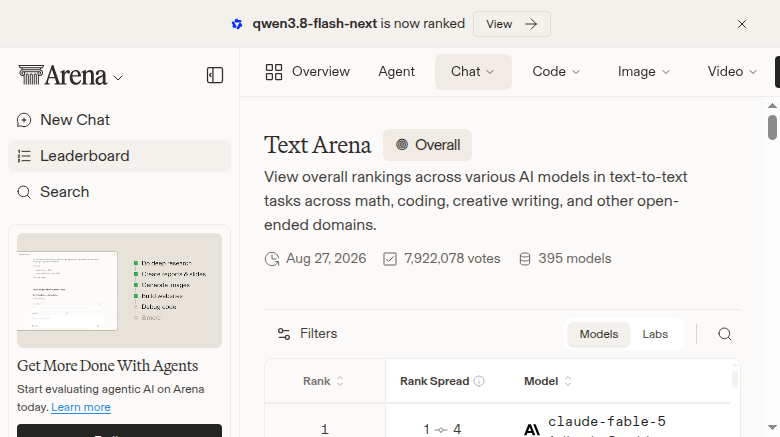Click the 395 models text
The image size is (780, 437).
click(575, 259)
